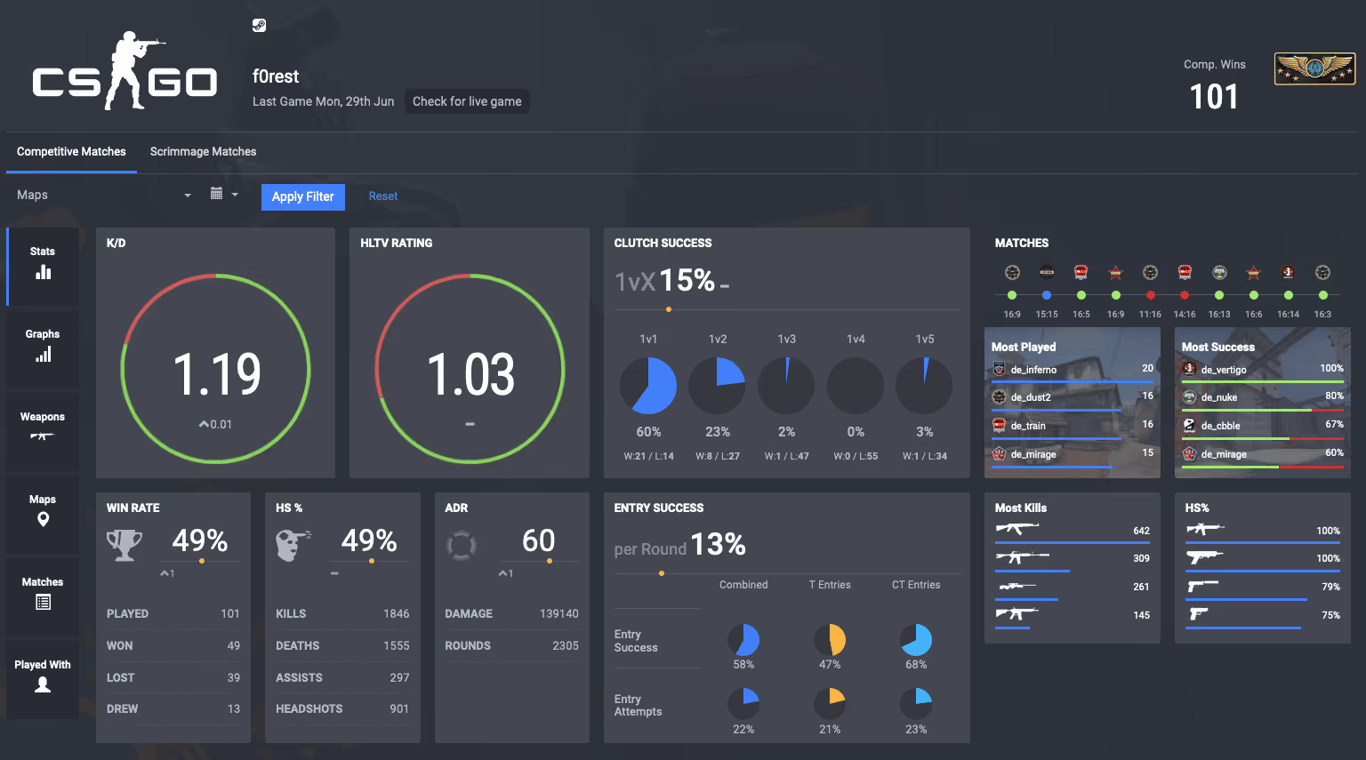Select the match map icon above 16:9 first

coord(1012,272)
